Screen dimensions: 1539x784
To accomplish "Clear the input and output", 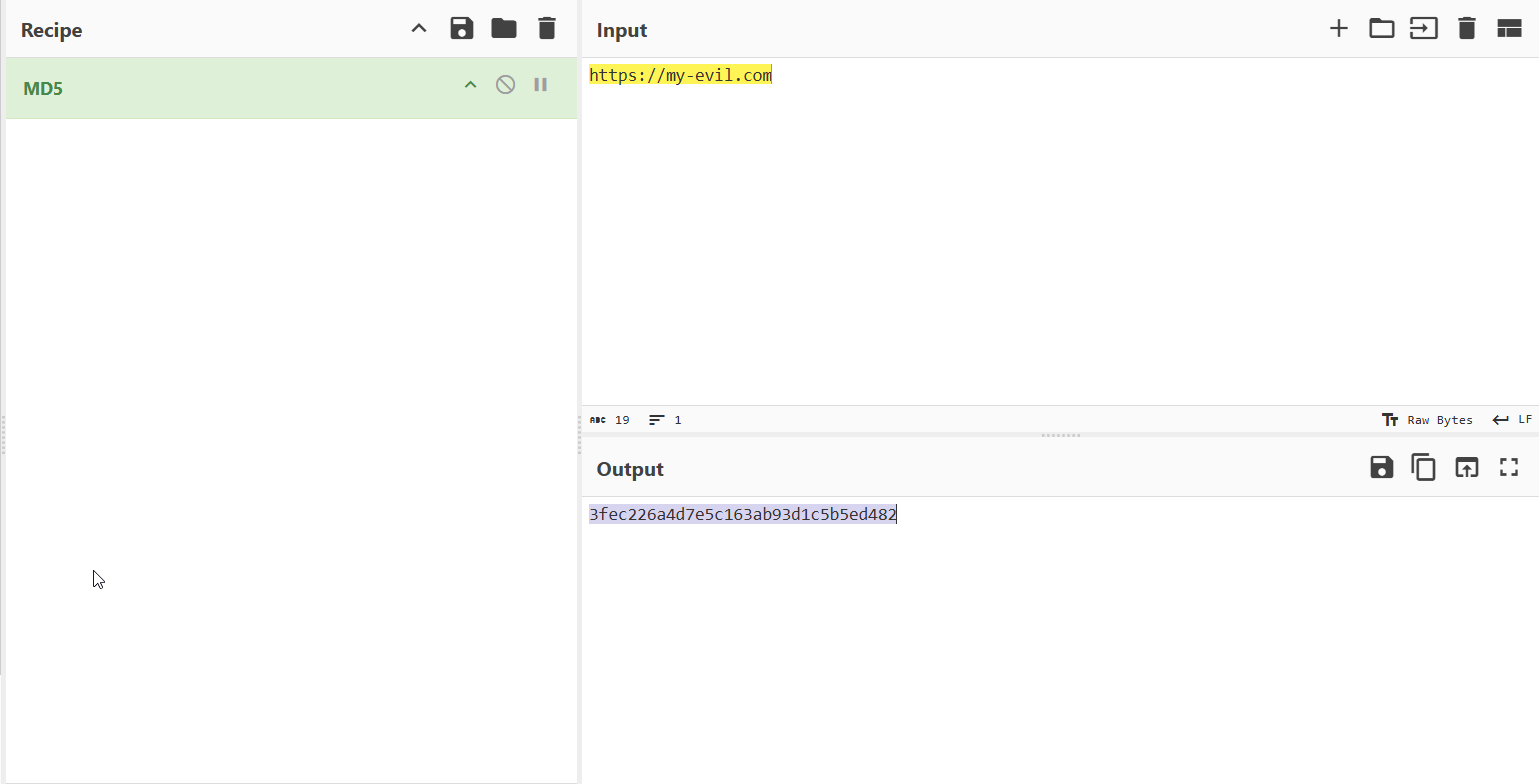I will 1466,29.
